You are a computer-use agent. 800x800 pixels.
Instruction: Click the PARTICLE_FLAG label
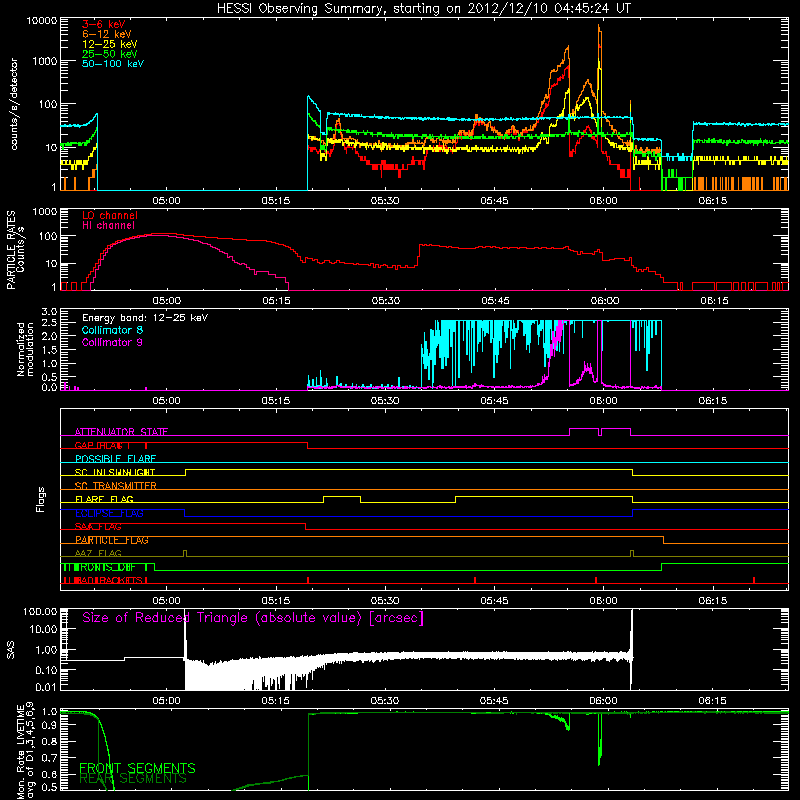coord(112,540)
